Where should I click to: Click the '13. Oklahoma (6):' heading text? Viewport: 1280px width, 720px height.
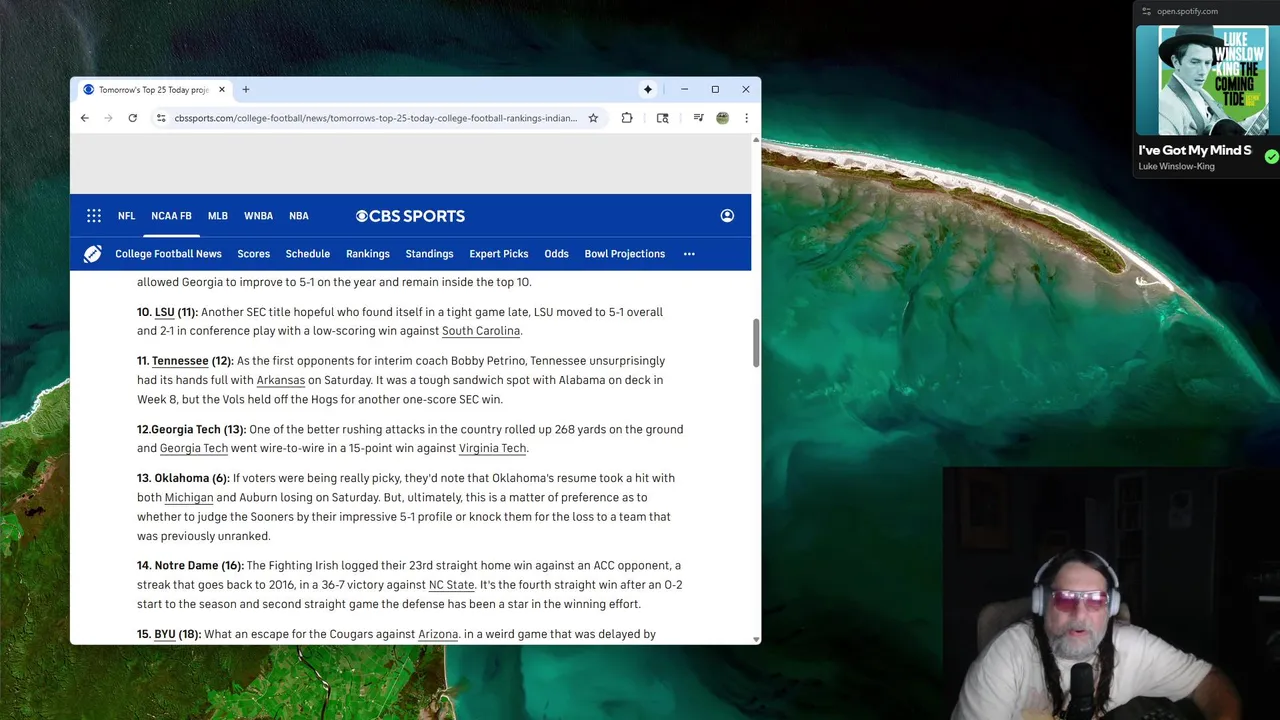pyautogui.click(x=183, y=478)
